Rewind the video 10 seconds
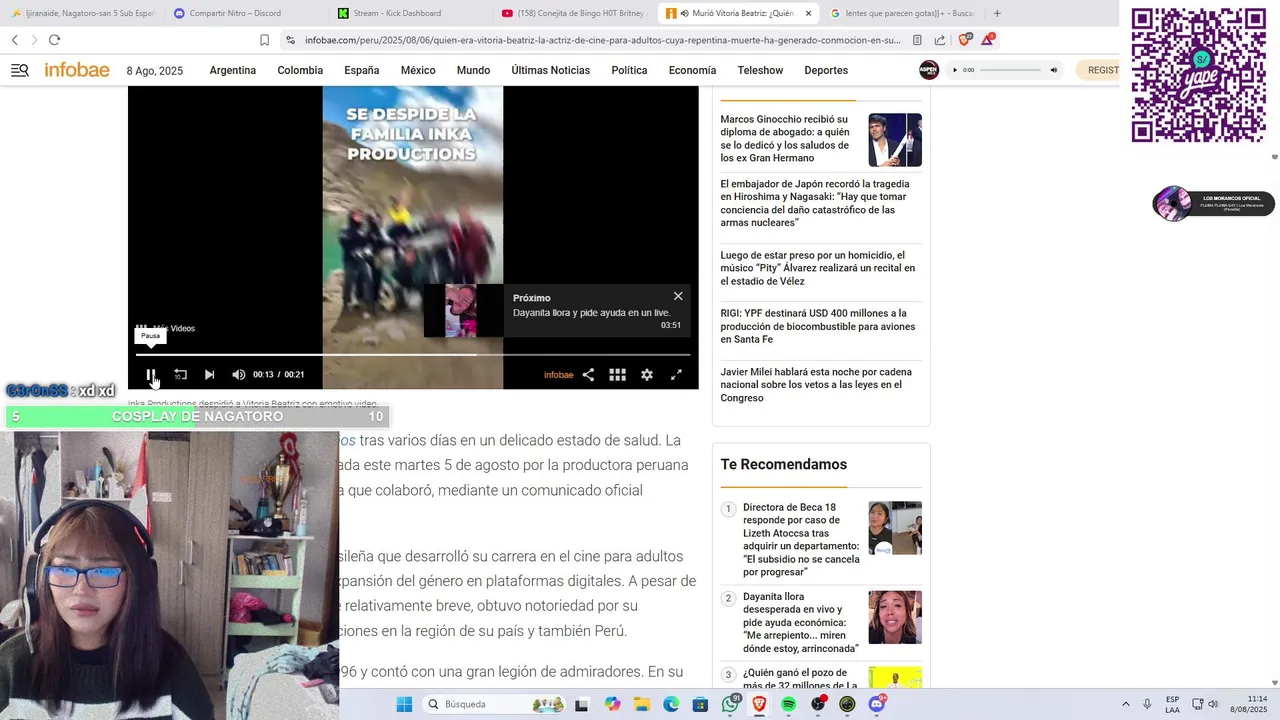Viewport: 1280px width, 720px height. tap(180, 375)
